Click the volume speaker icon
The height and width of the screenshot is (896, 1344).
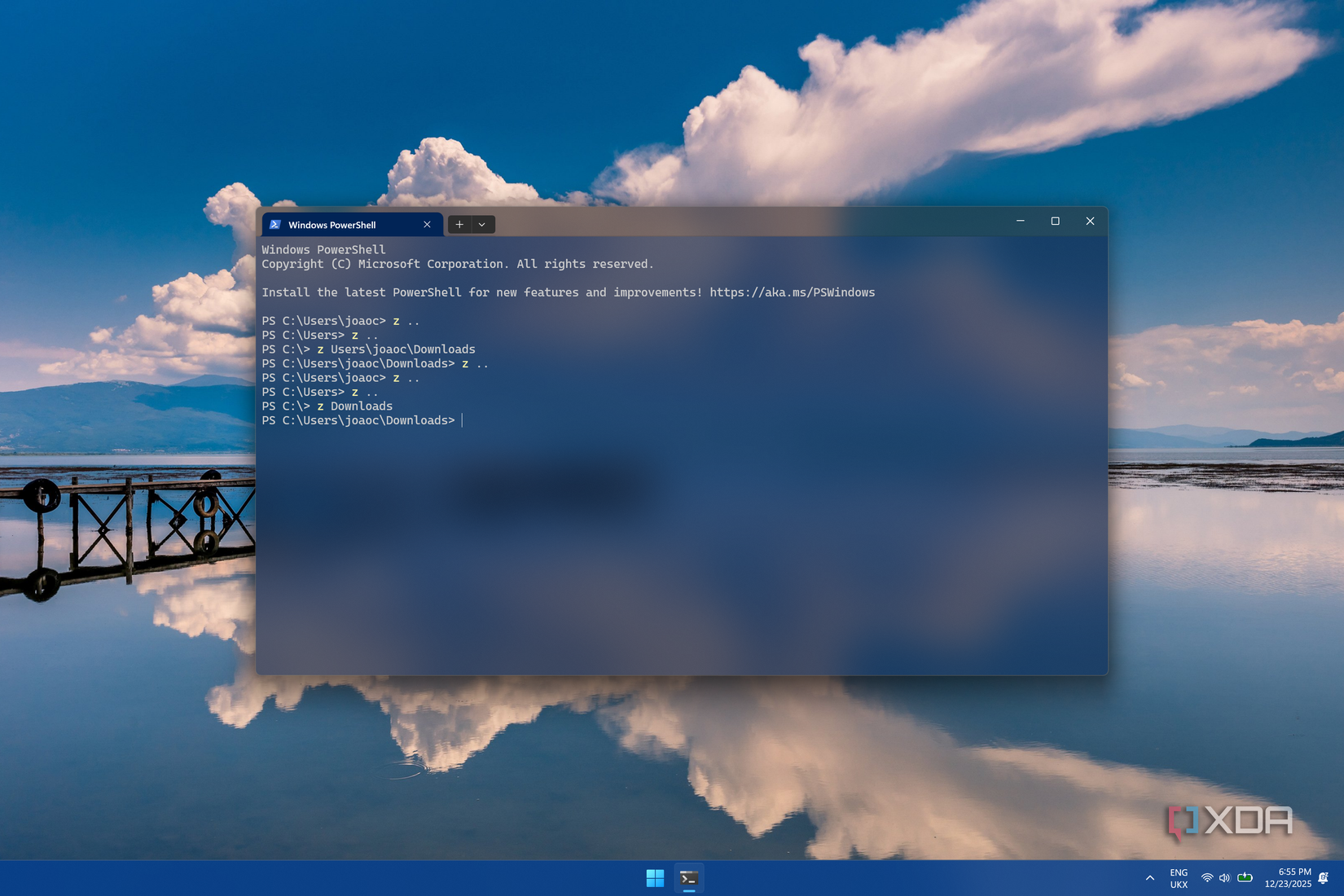[1224, 878]
